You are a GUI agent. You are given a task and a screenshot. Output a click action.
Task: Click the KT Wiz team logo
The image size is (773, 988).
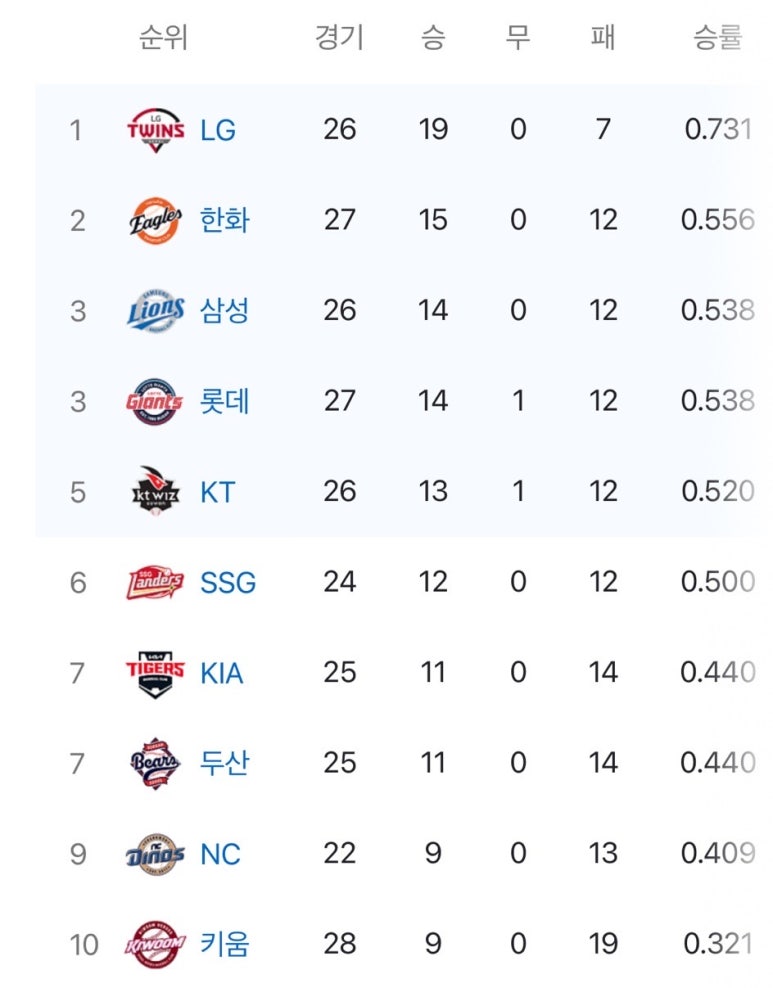tap(156, 491)
